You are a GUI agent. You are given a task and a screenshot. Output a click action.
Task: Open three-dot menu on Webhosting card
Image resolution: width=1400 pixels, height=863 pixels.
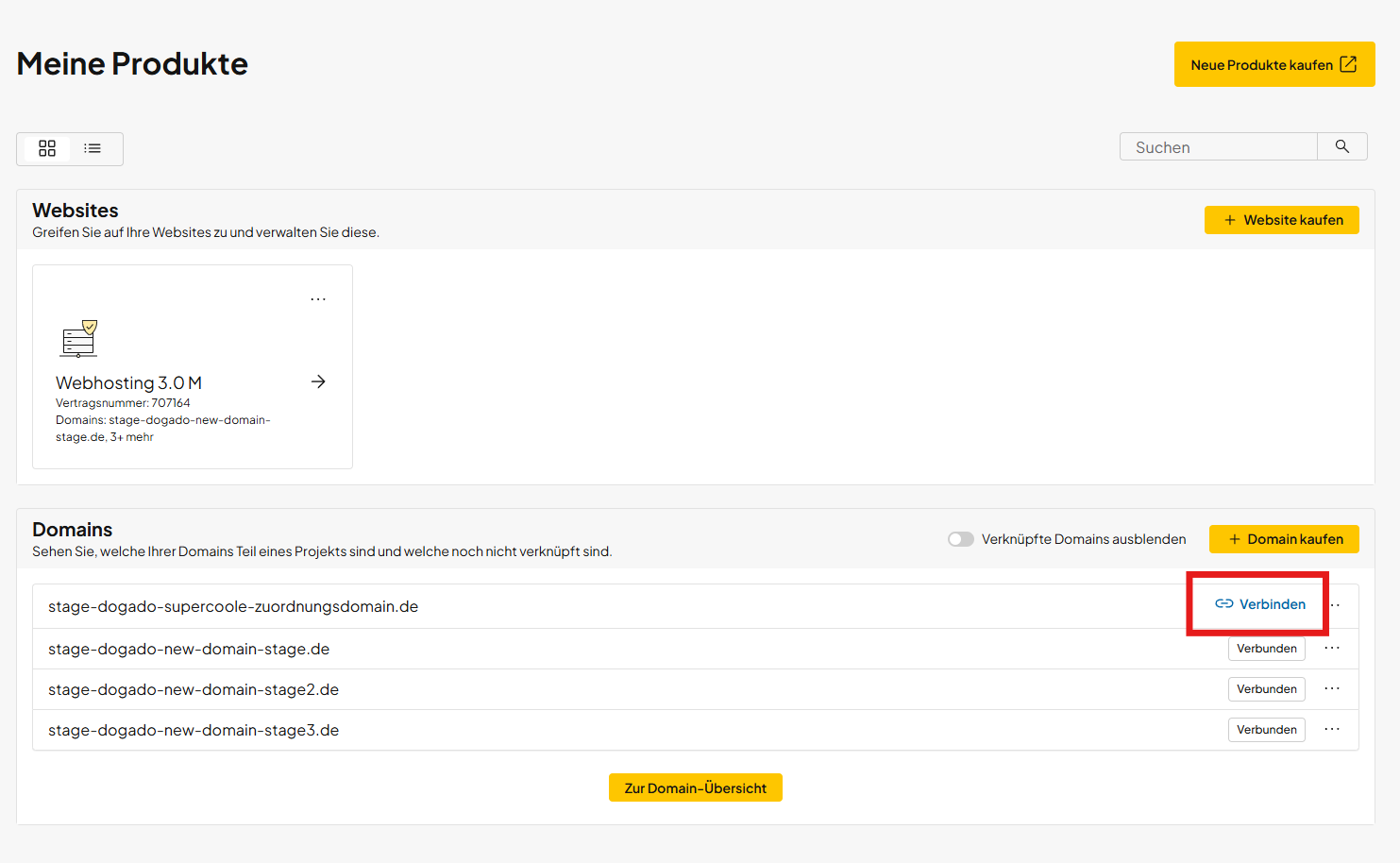click(x=318, y=299)
